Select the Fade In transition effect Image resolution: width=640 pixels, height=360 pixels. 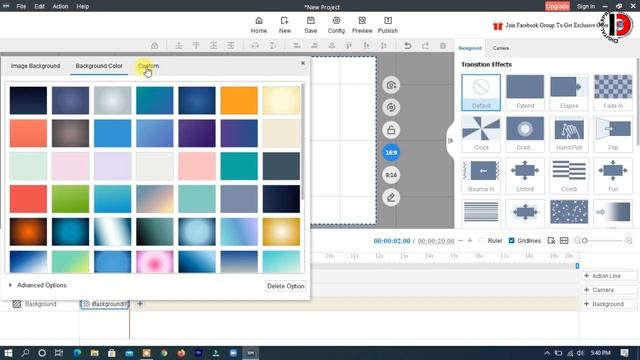(x=613, y=92)
